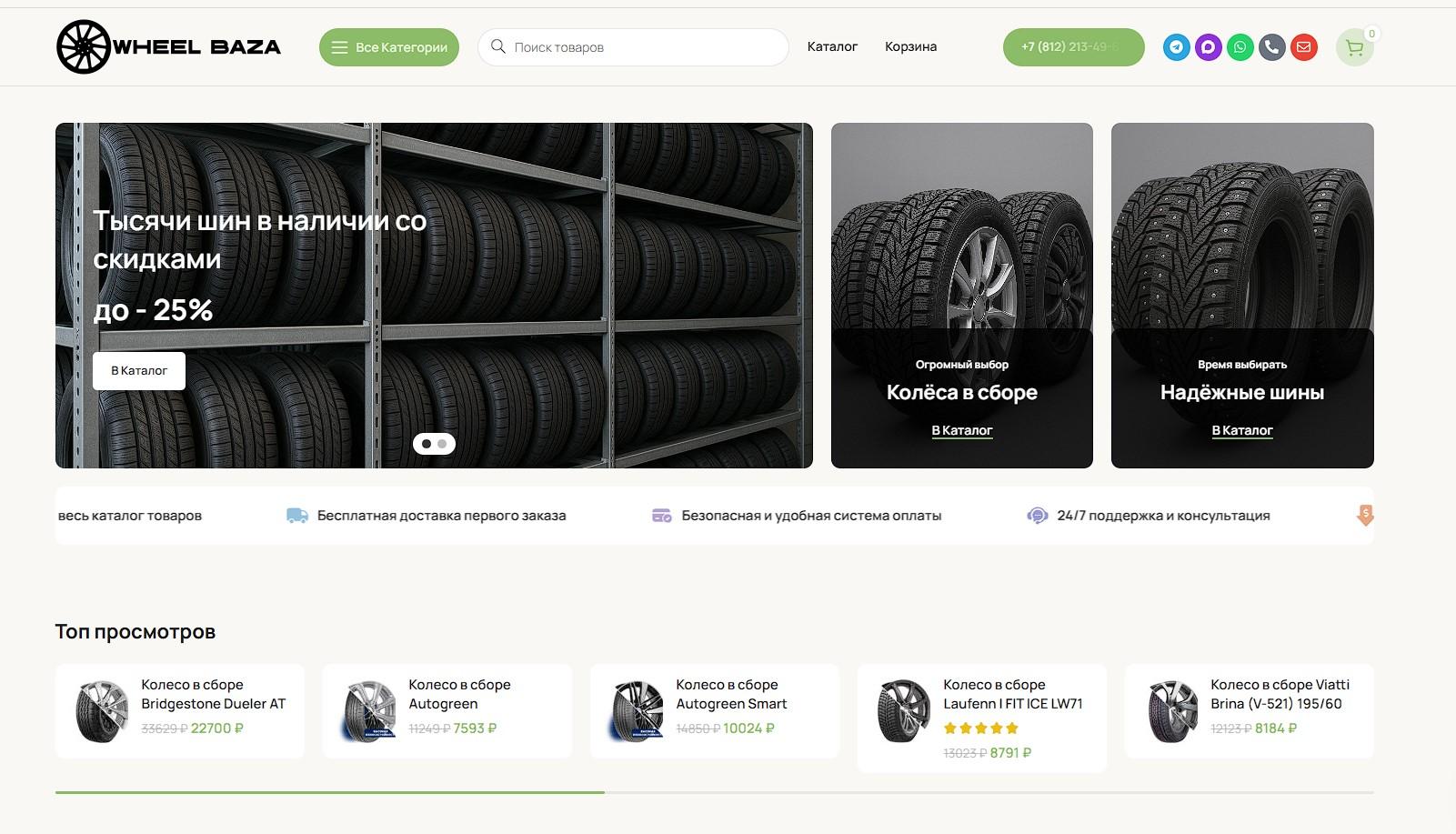The width and height of the screenshot is (1456, 834).
Task: Open the red email icon
Action: point(1303,46)
